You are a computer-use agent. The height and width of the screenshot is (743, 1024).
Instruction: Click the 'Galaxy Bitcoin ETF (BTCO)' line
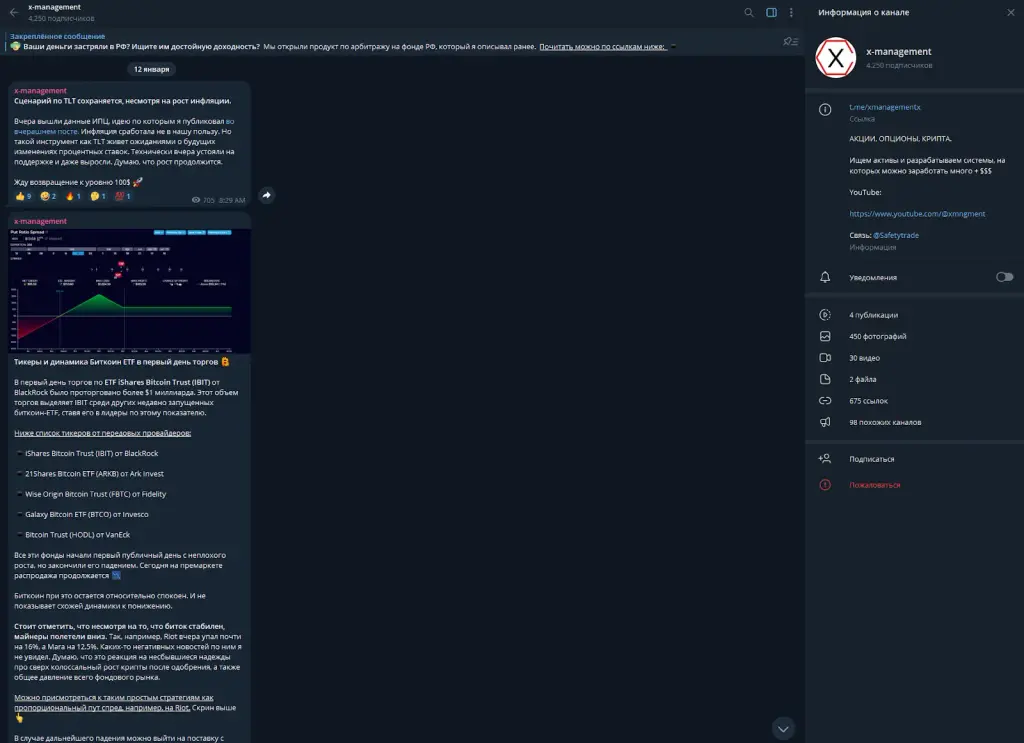86,514
